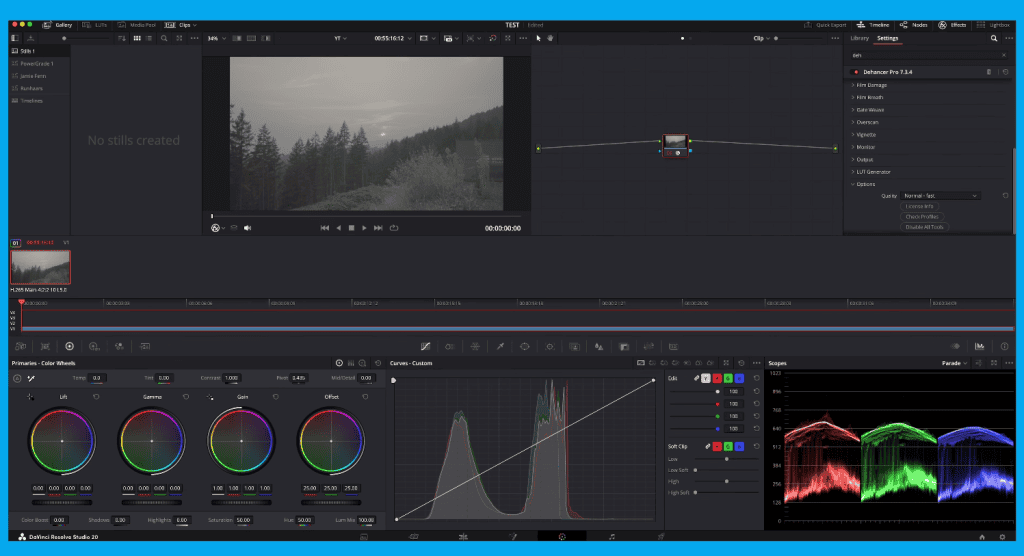
Task: Toggle the Dehancer Pro effect enable switch
Action: [x=856, y=72]
